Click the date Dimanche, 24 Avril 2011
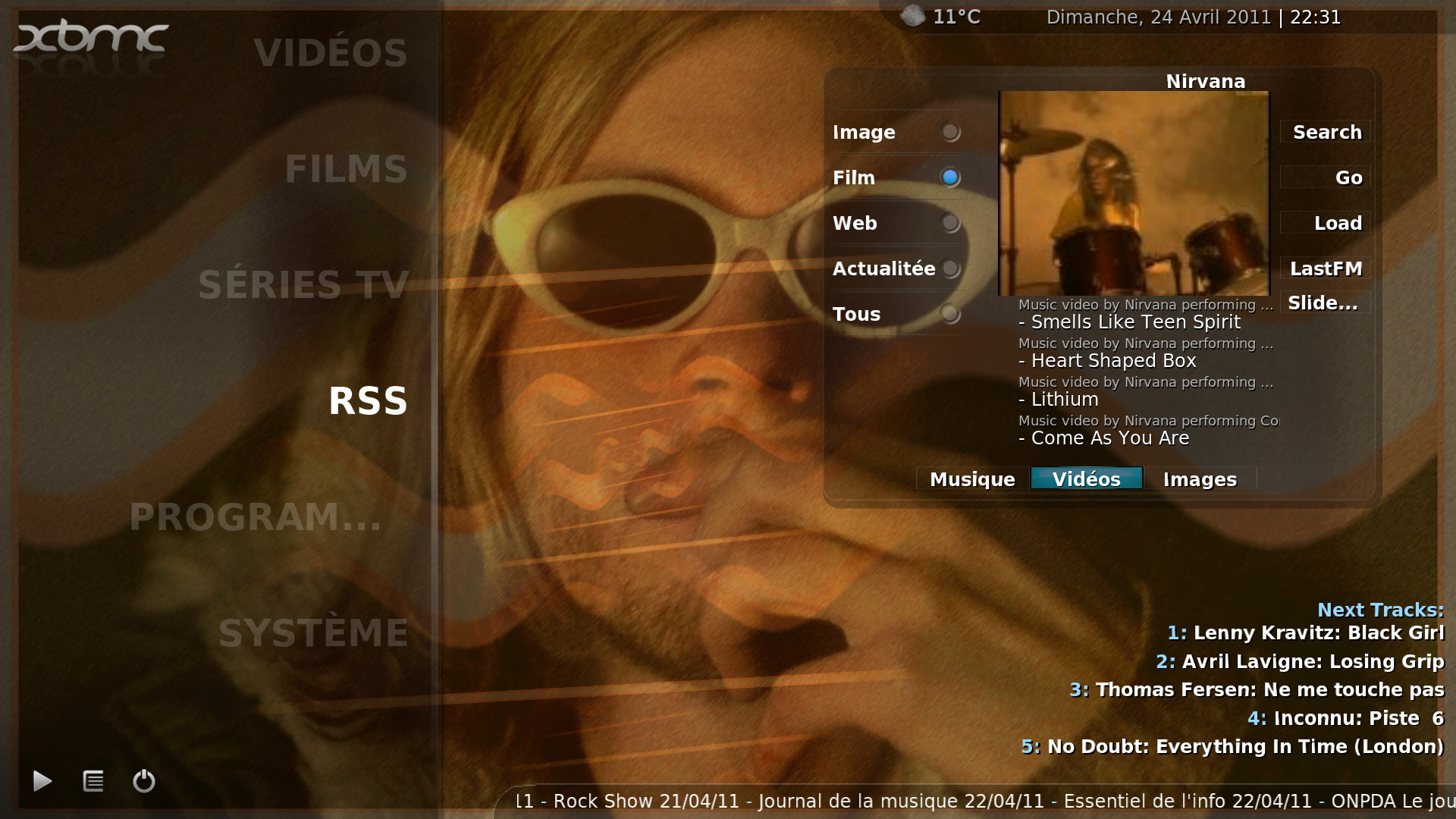This screenshot has width=1456, height=819. point(1159,17)
